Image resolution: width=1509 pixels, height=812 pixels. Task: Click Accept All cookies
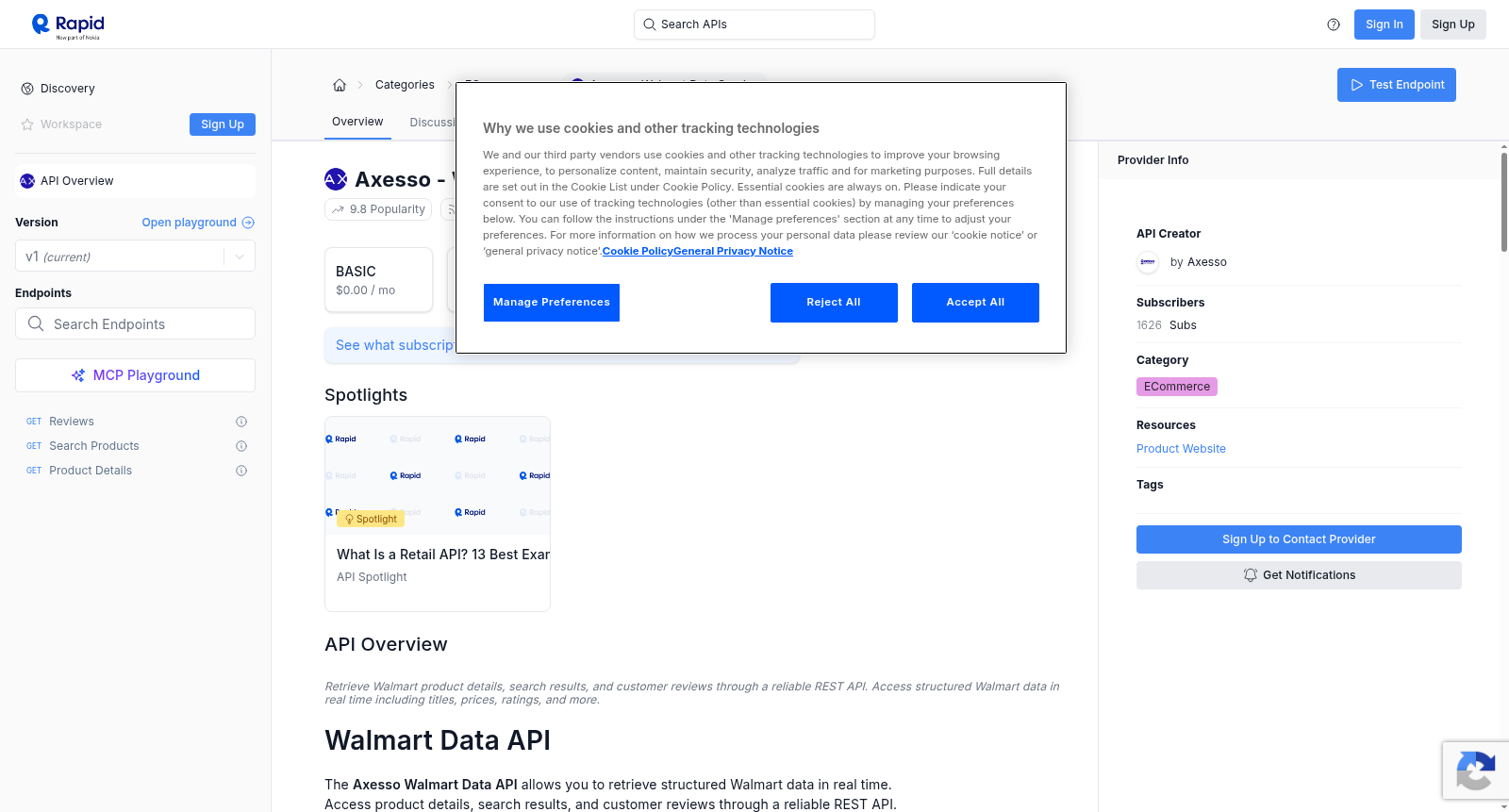pyautogui.click(x=975, y=303)
